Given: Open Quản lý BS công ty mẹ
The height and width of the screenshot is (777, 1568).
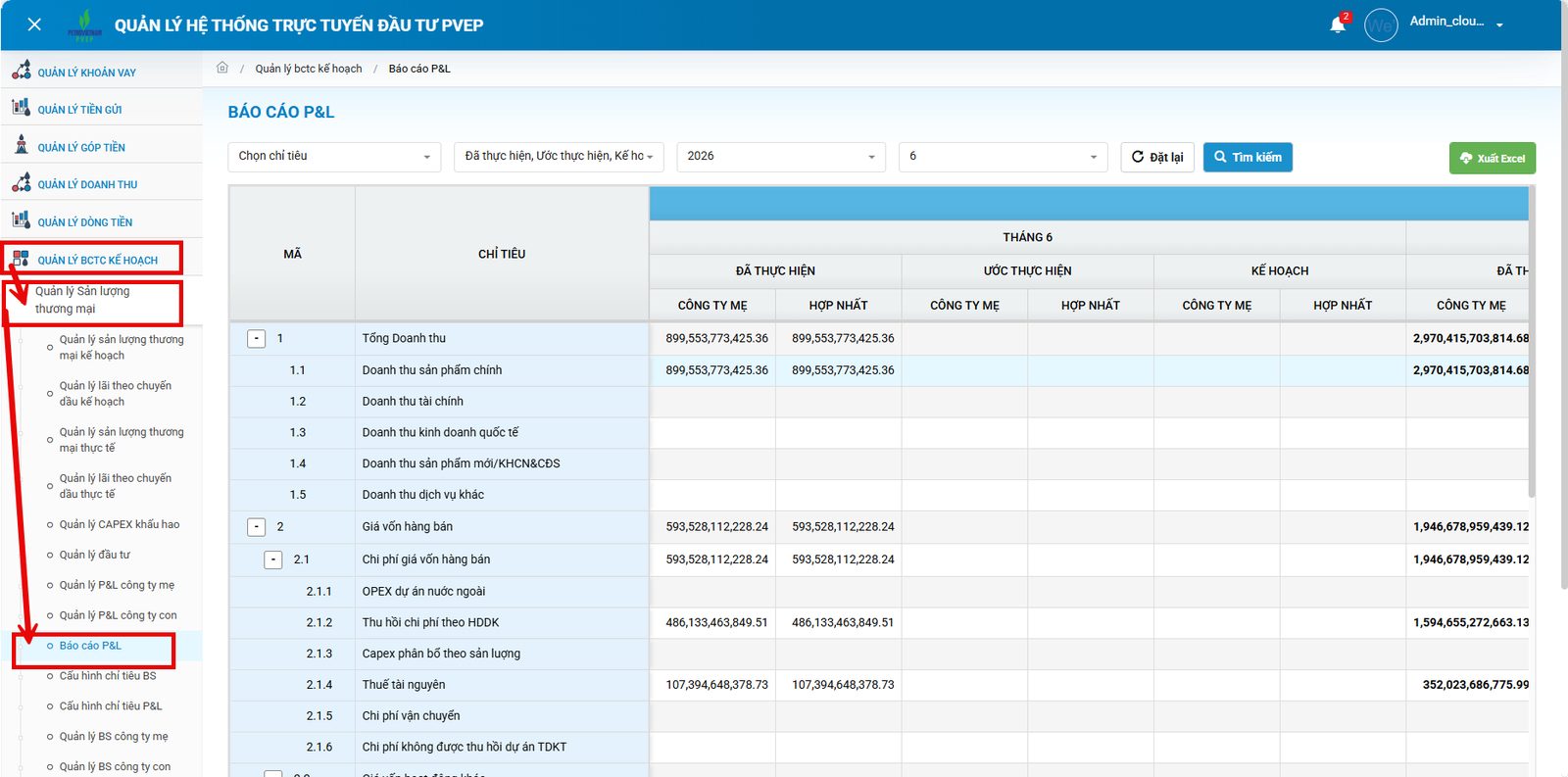Looking at the screenshot, I should 114,737.
